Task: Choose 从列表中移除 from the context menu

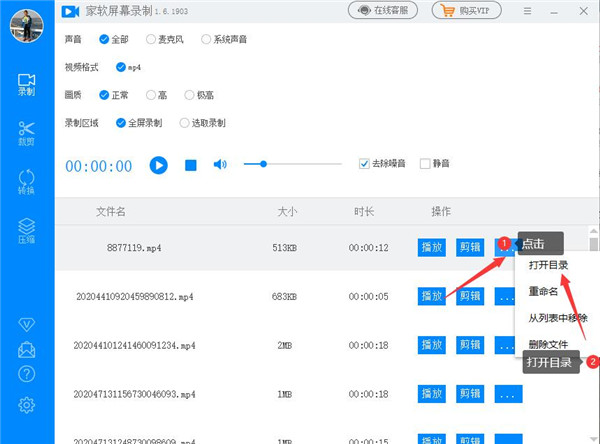Action: [x=558, y=318]
